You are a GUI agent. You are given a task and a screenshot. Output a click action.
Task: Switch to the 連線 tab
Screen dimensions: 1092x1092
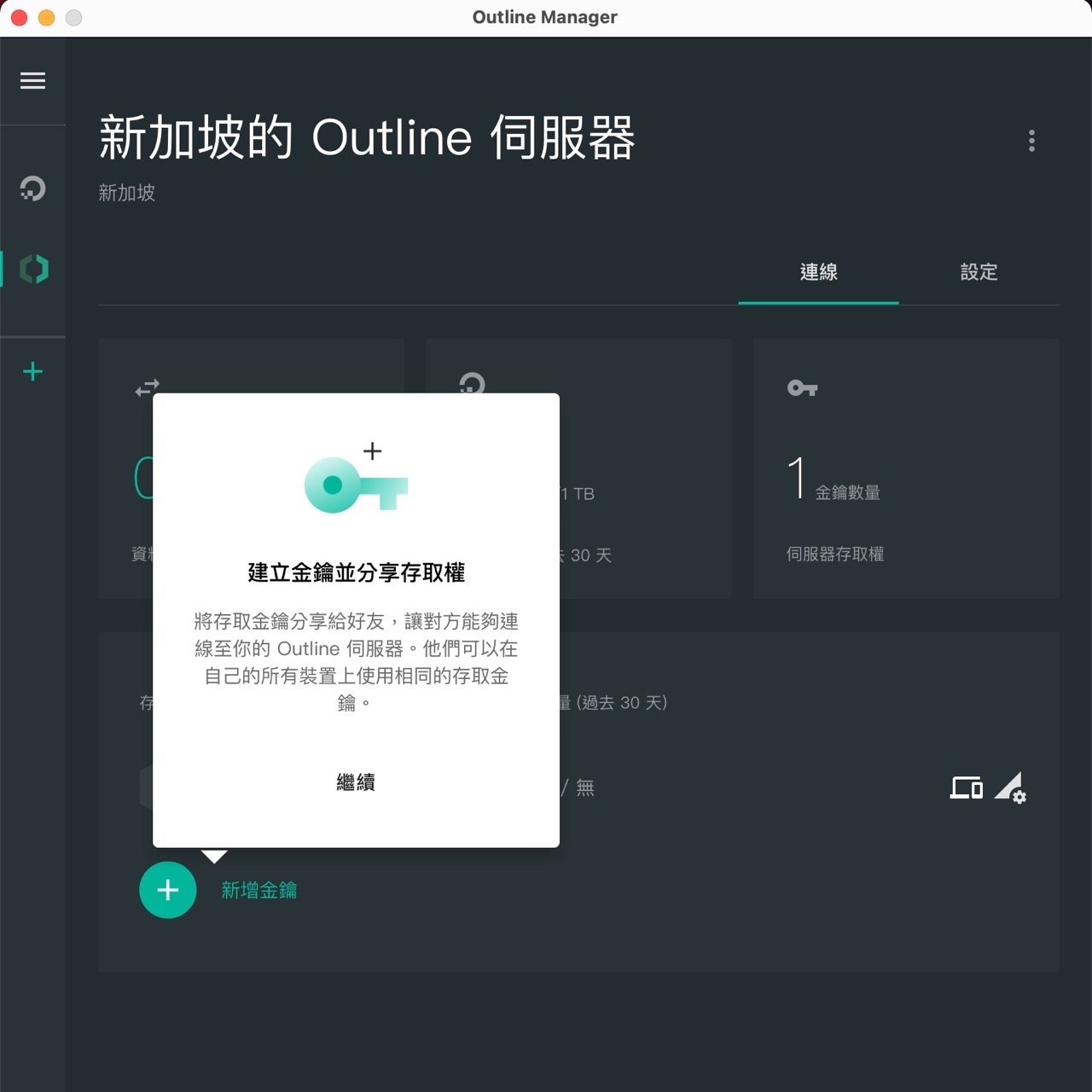818,272
